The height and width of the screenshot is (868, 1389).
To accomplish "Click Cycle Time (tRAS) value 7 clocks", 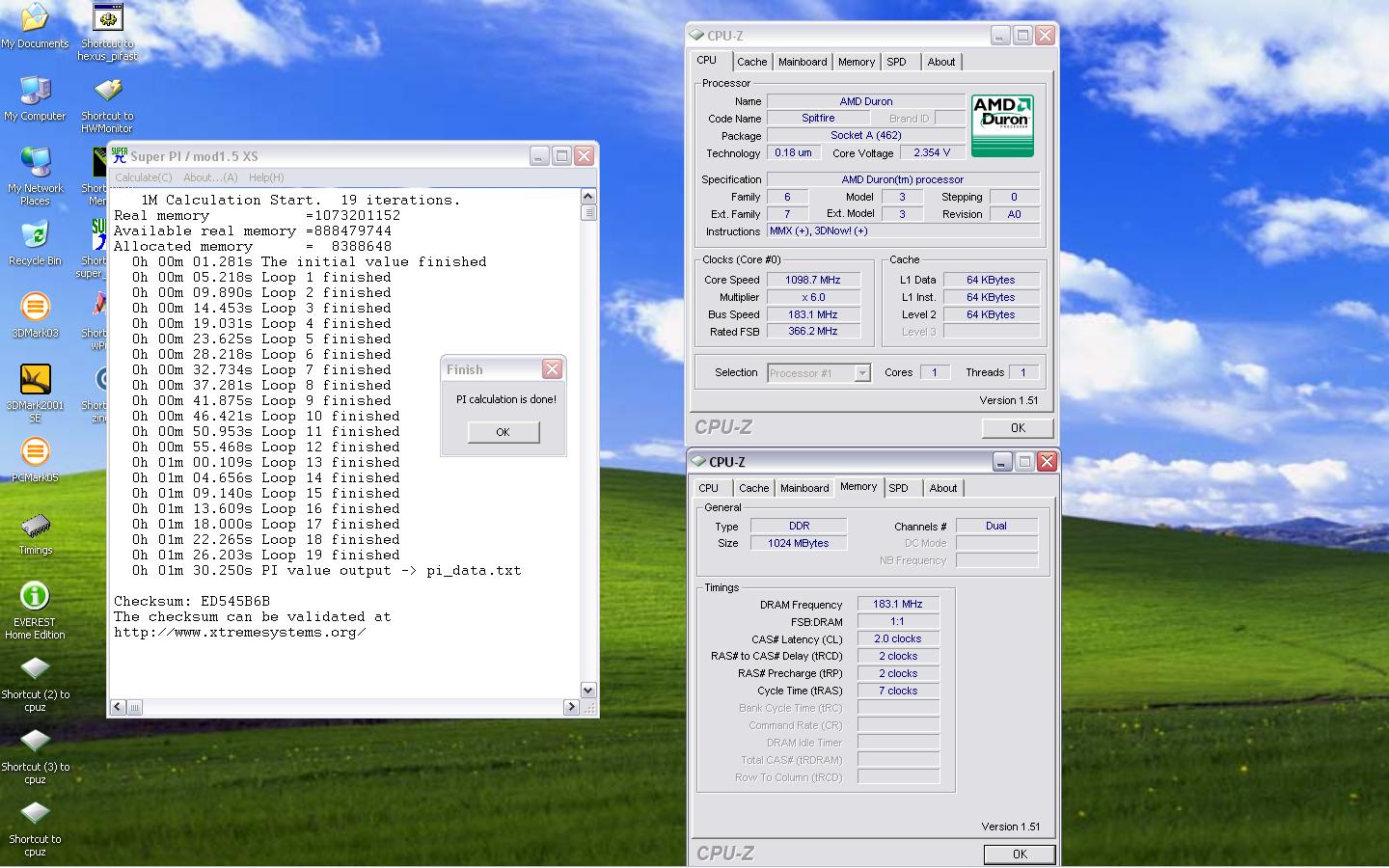I will [x=898, y=691].
